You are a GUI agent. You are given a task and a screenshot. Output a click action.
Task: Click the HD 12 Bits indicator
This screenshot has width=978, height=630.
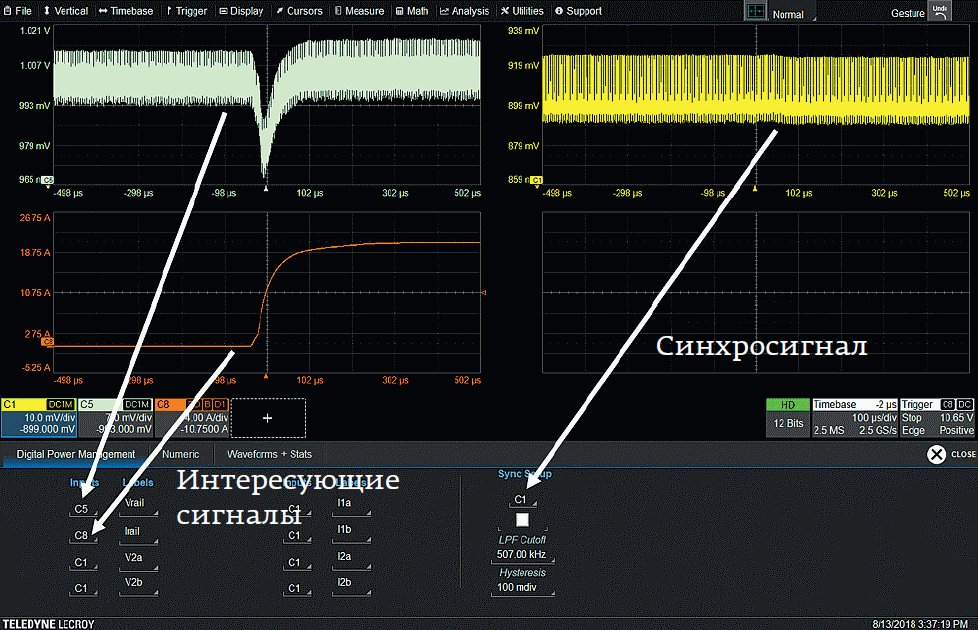(786, 417)
